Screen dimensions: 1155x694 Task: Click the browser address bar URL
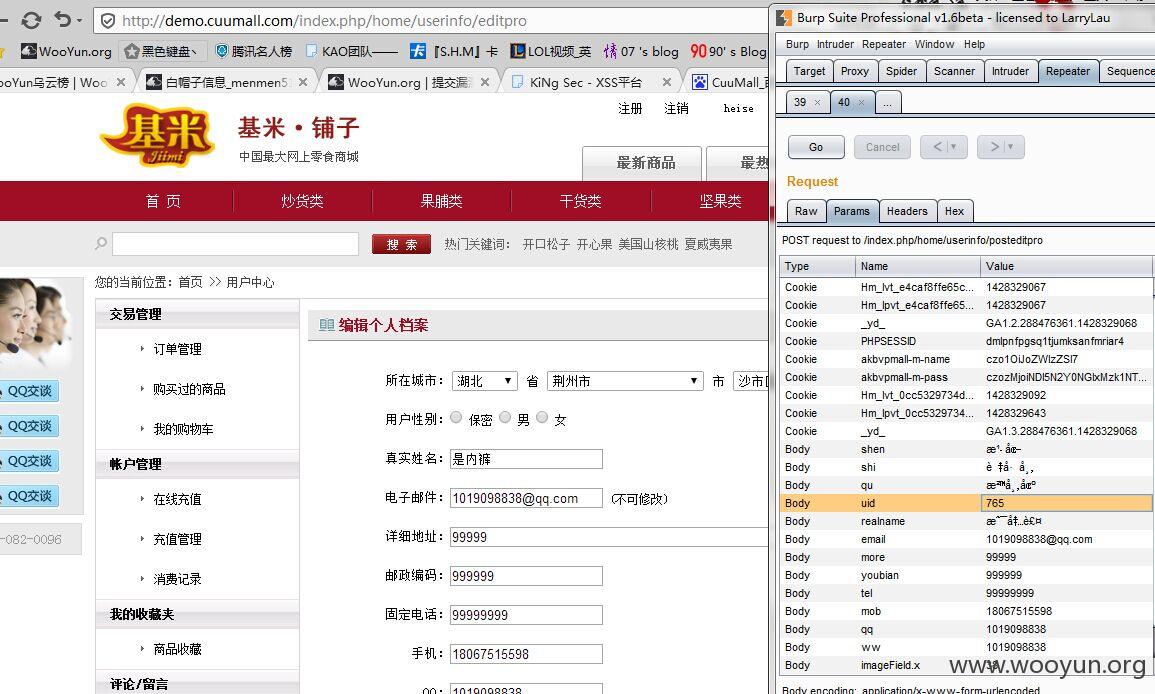coord(324,21)
